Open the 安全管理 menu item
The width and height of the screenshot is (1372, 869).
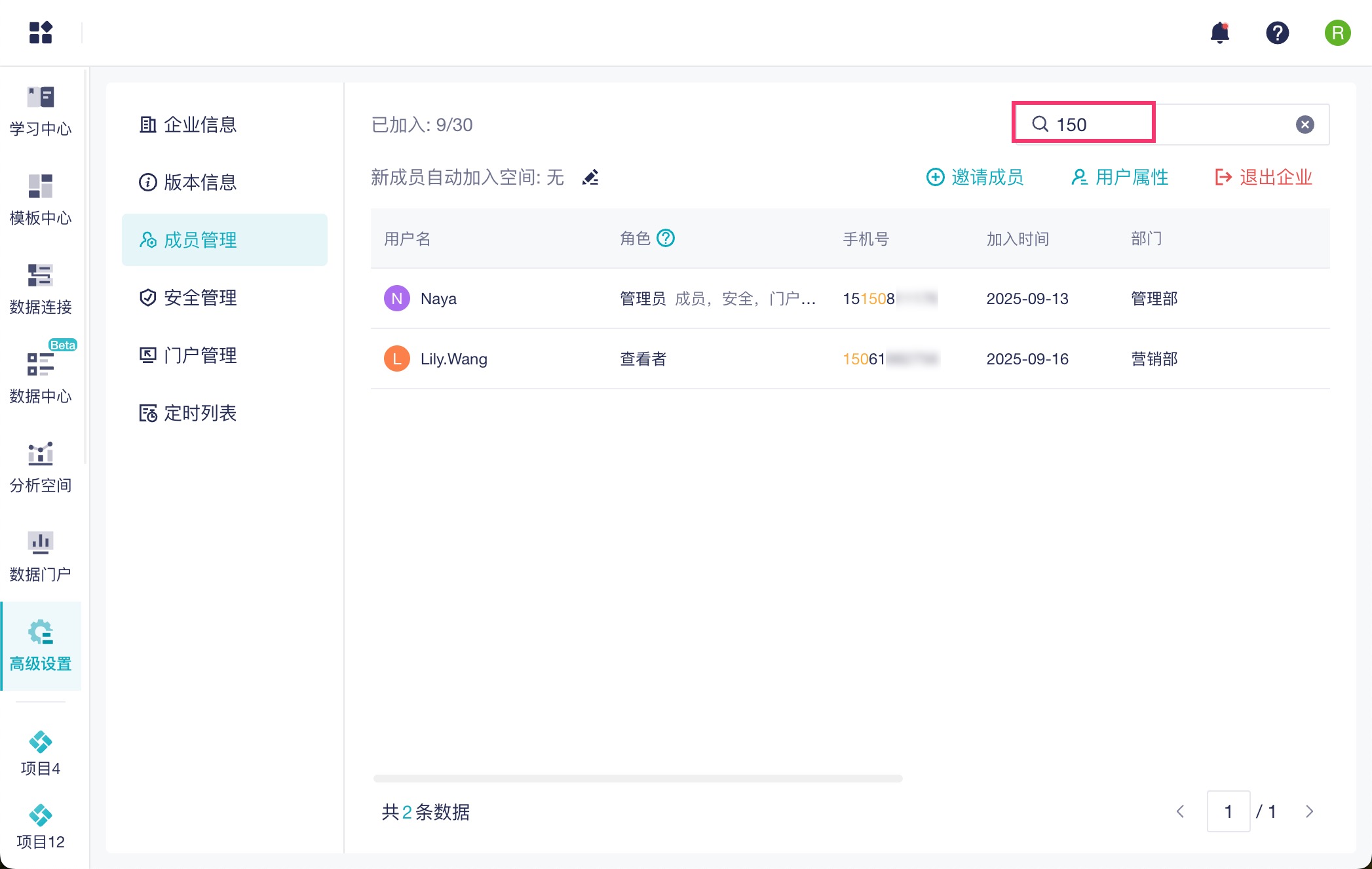point(225,298)
